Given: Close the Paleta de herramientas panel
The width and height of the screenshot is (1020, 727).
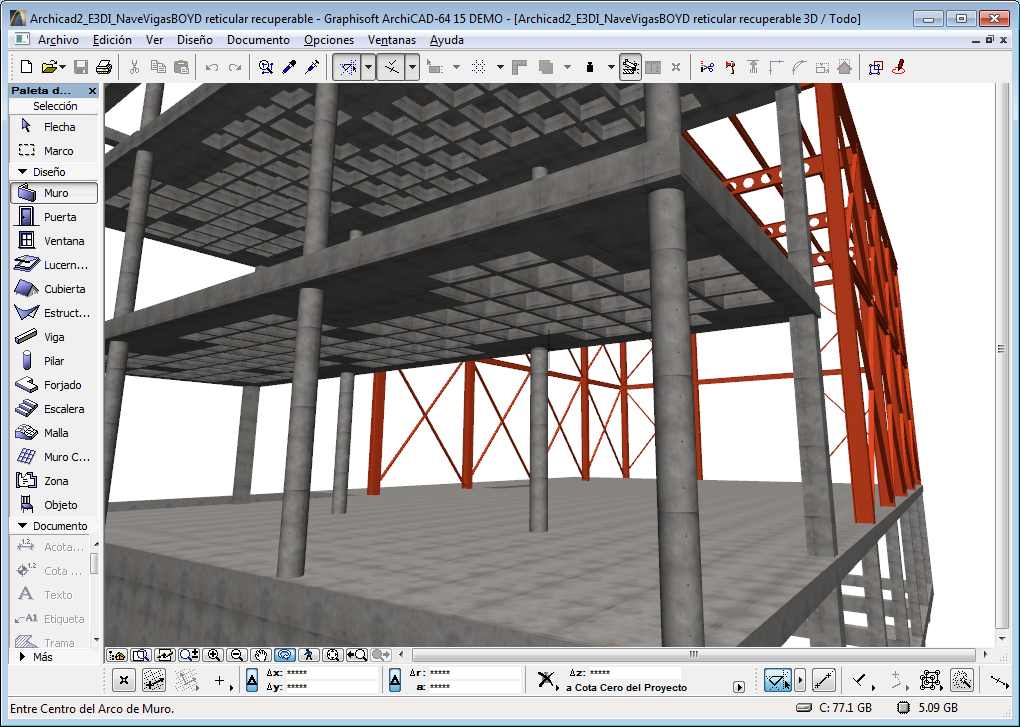Looking at the screenshot, I should 92,91.
